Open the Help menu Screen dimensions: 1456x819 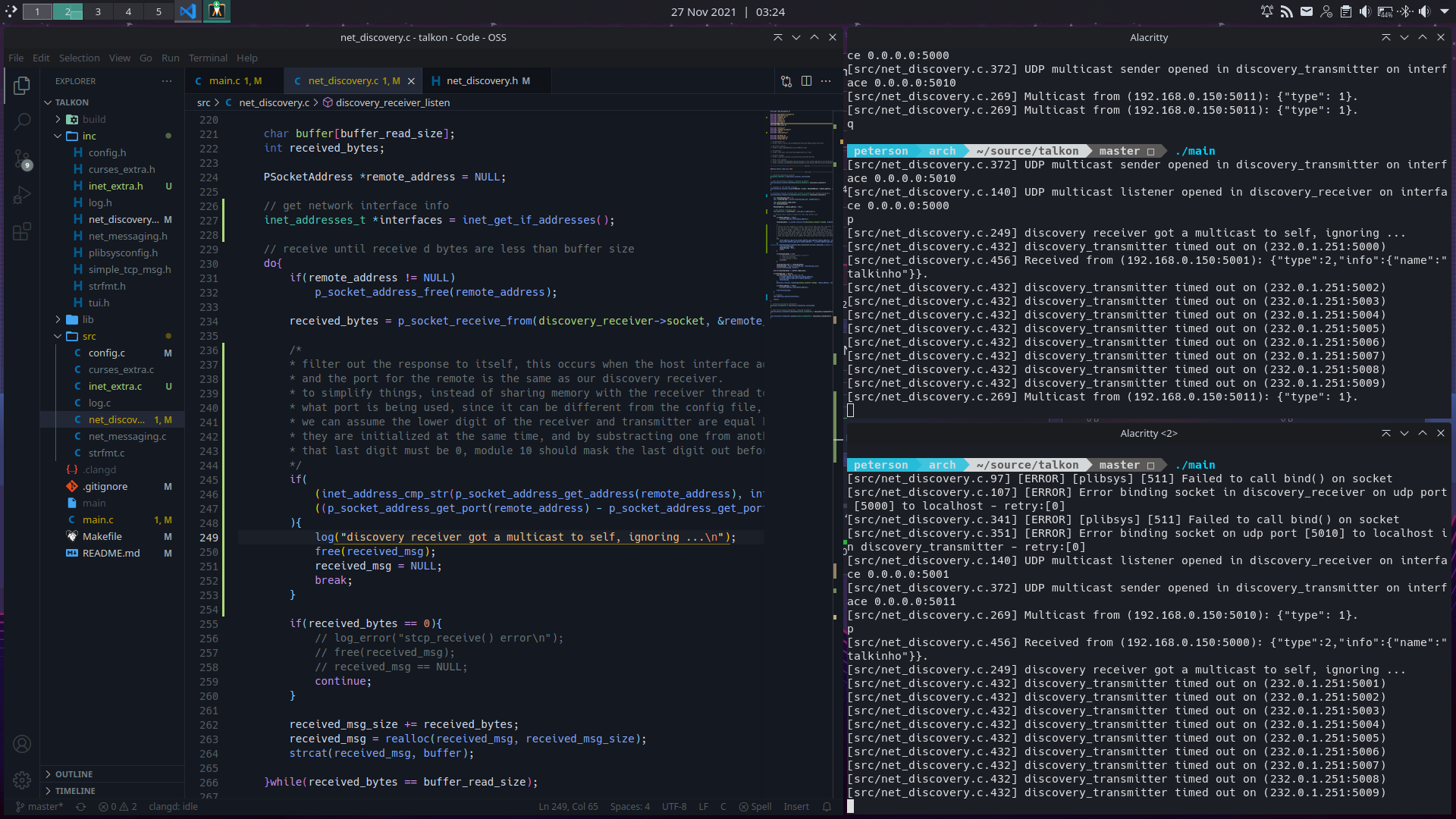pyautogui.click(x=246, y=58)
